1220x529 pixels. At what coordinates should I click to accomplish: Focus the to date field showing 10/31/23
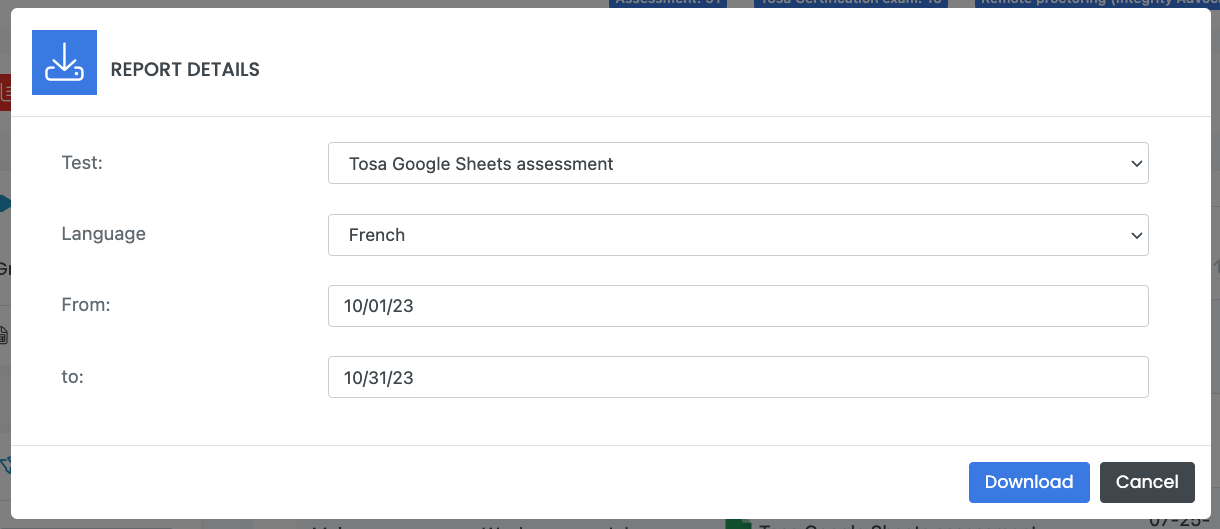pos(738,378)
